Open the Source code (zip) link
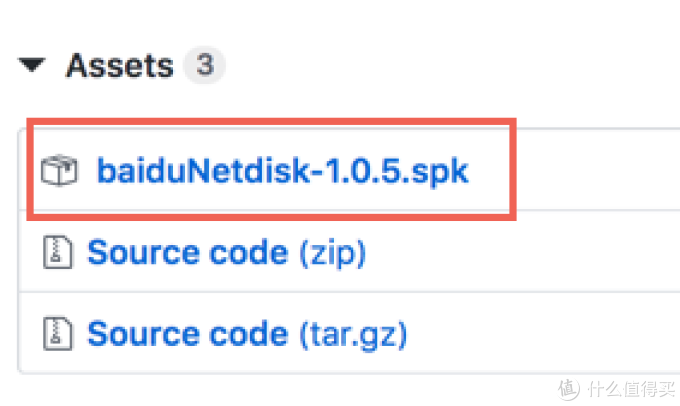The height and width of the screenshot is (406, 680). (x=227, y=252)
